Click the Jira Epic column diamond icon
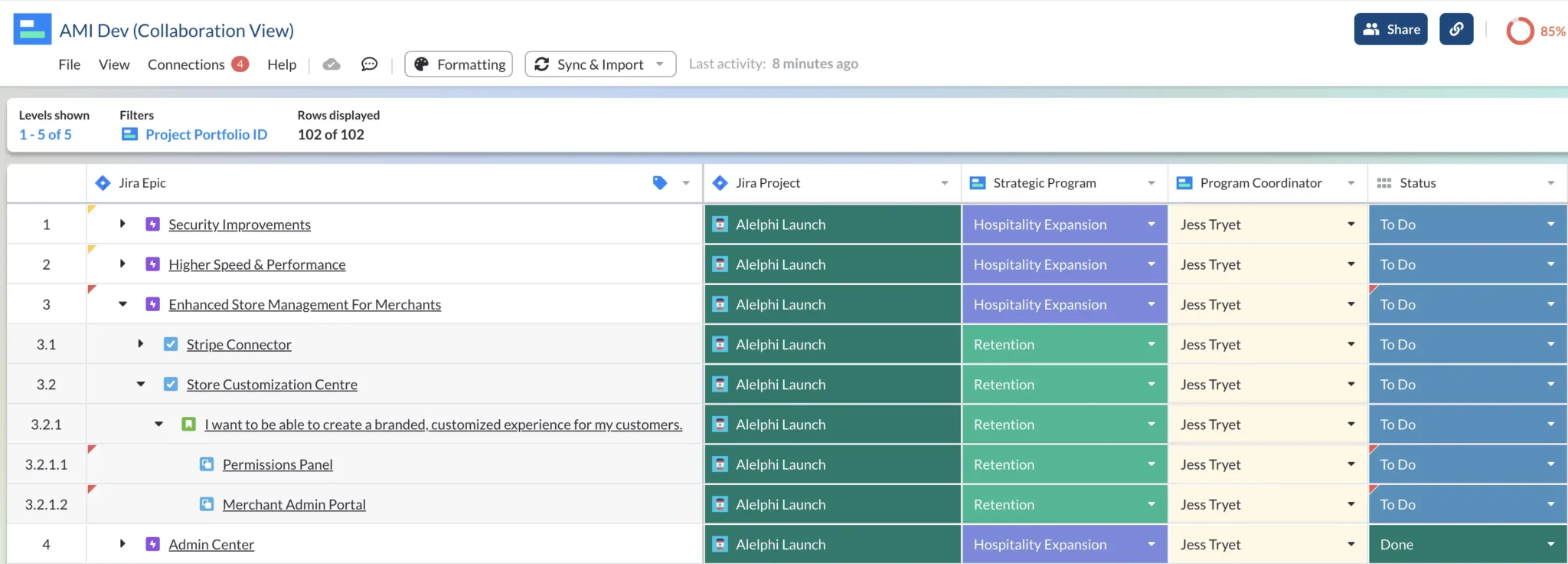The image size is (1568, 564). pos(103,183)
